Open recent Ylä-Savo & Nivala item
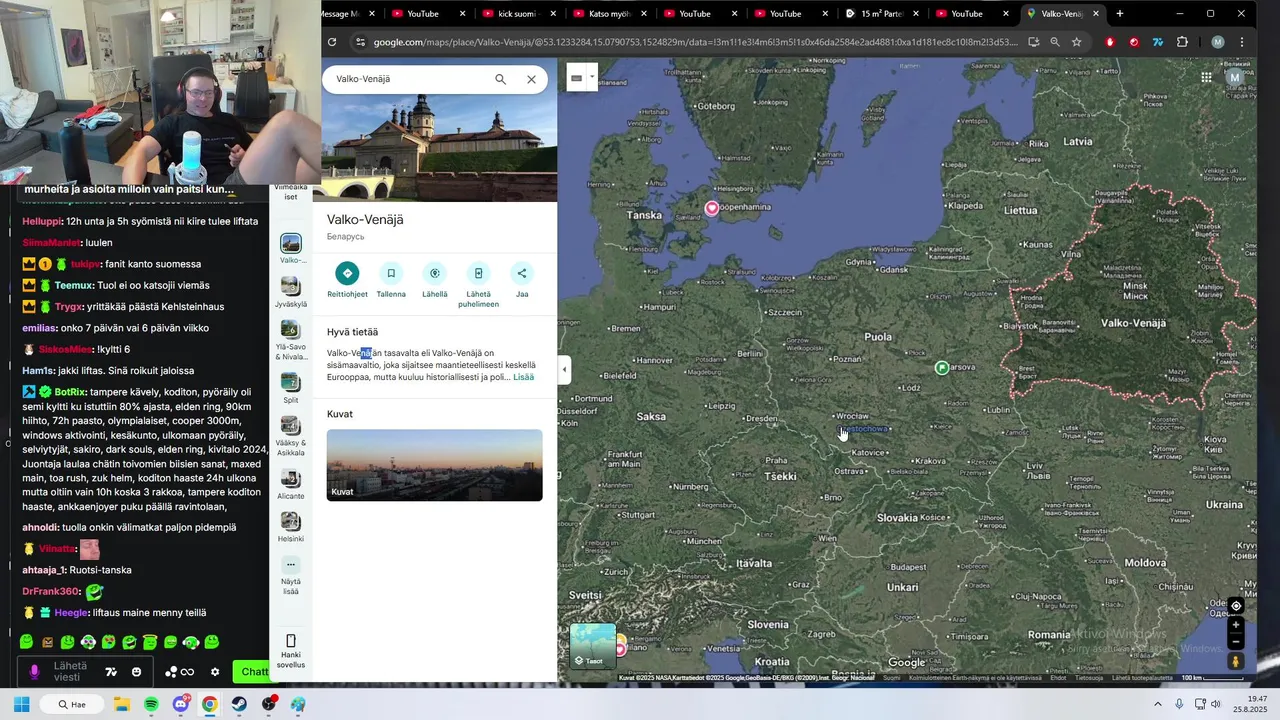 291,340
